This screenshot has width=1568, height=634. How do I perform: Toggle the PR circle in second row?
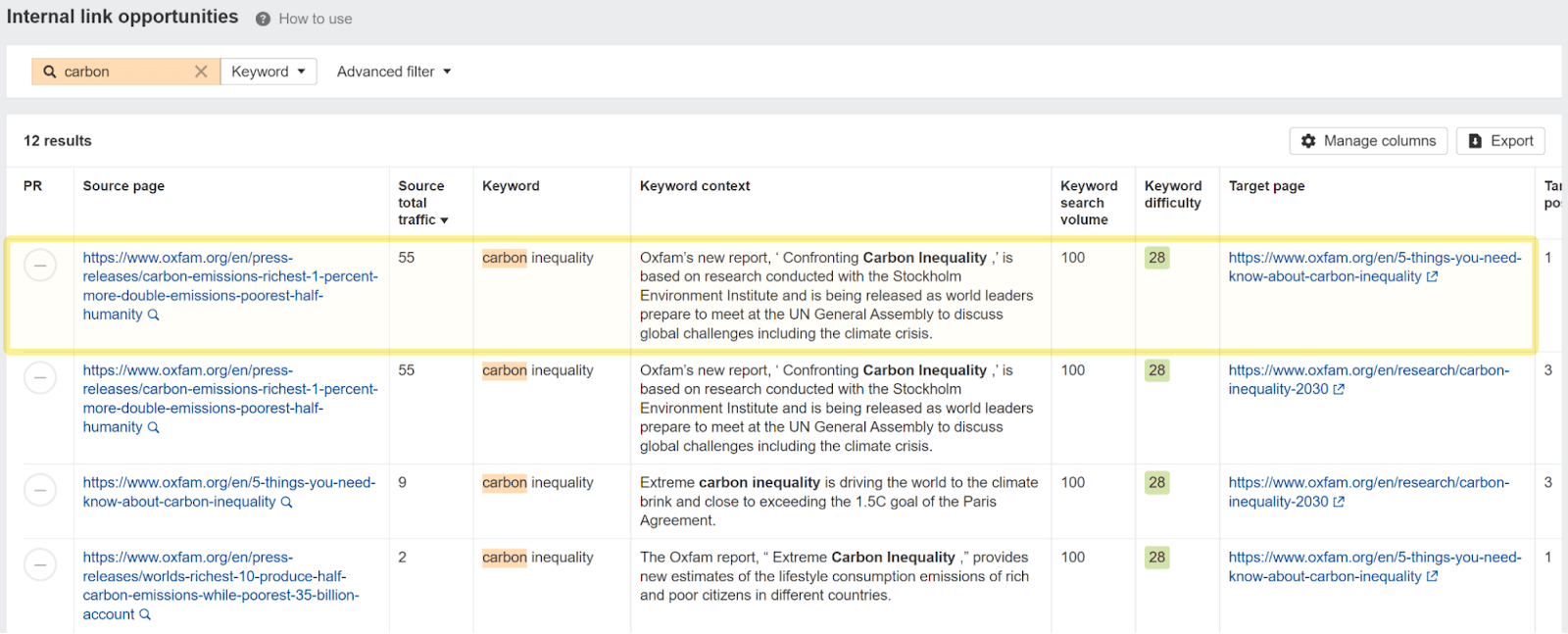pyautogui.click(x=40, y=377)
